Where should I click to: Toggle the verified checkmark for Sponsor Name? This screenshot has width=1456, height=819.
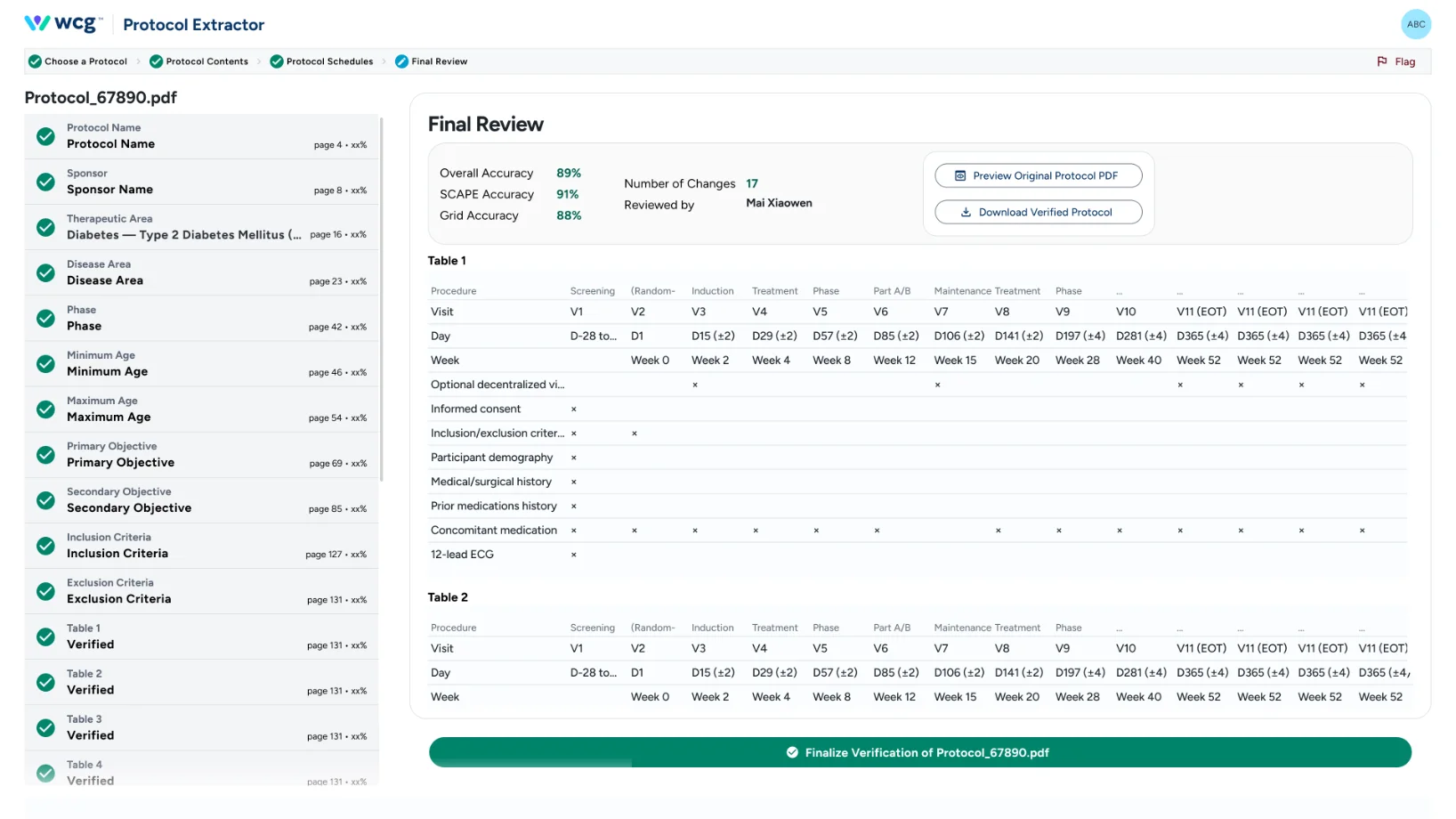[45, 182]
